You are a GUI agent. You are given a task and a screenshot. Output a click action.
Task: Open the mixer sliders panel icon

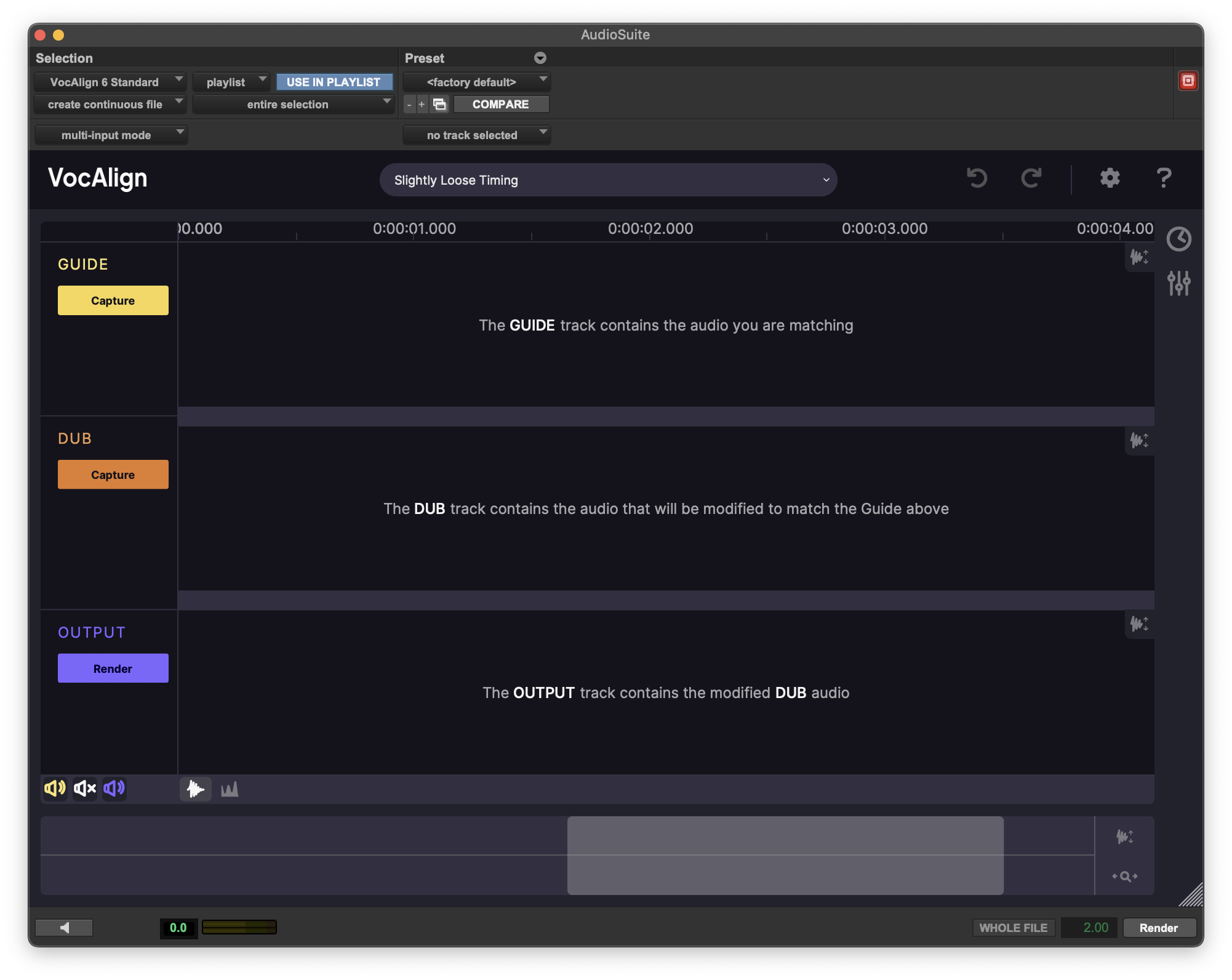point(1178,283)
